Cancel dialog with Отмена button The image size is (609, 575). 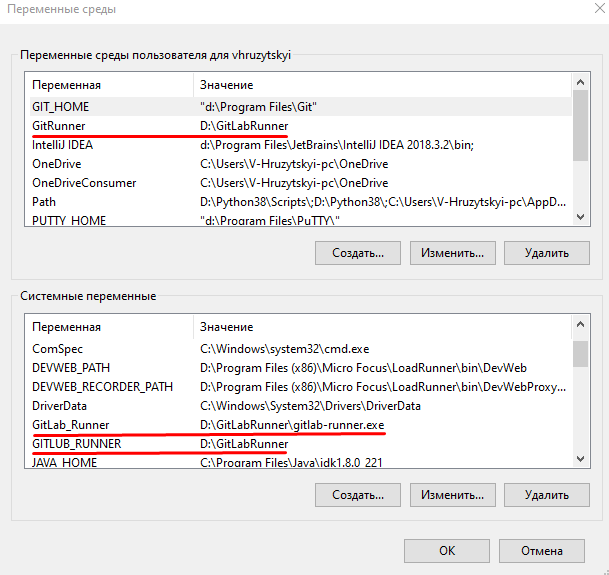[542, 551]
